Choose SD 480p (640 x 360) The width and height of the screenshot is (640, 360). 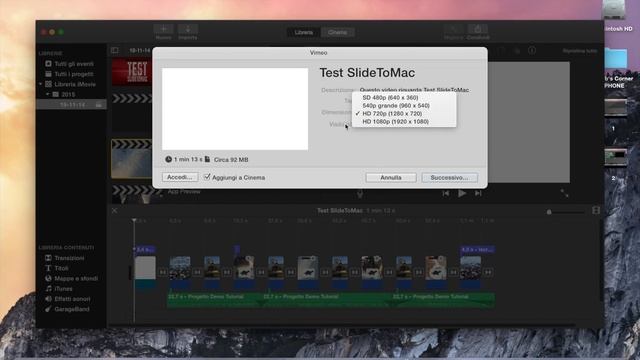[x=404, y=98]
